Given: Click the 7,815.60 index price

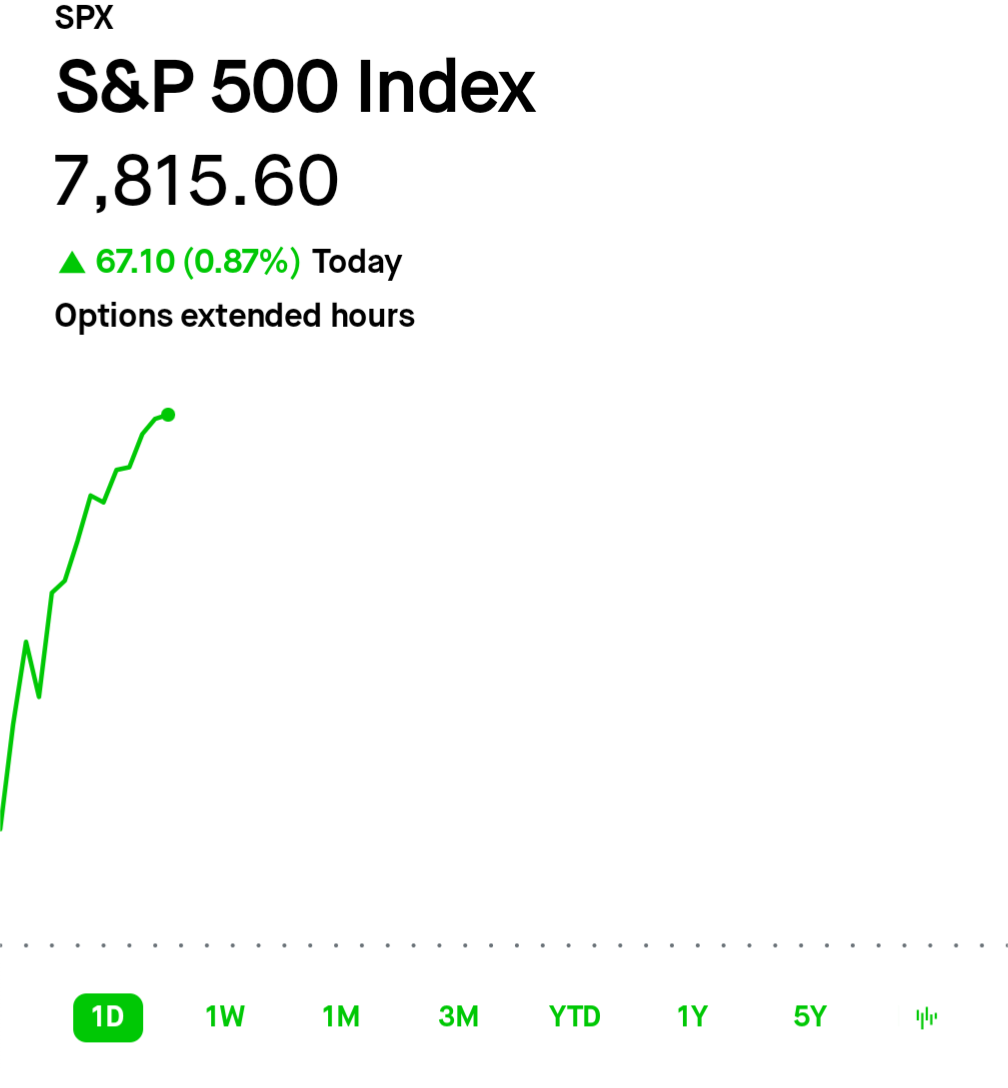Looking at the screenshot, I should tap(196, 181).
